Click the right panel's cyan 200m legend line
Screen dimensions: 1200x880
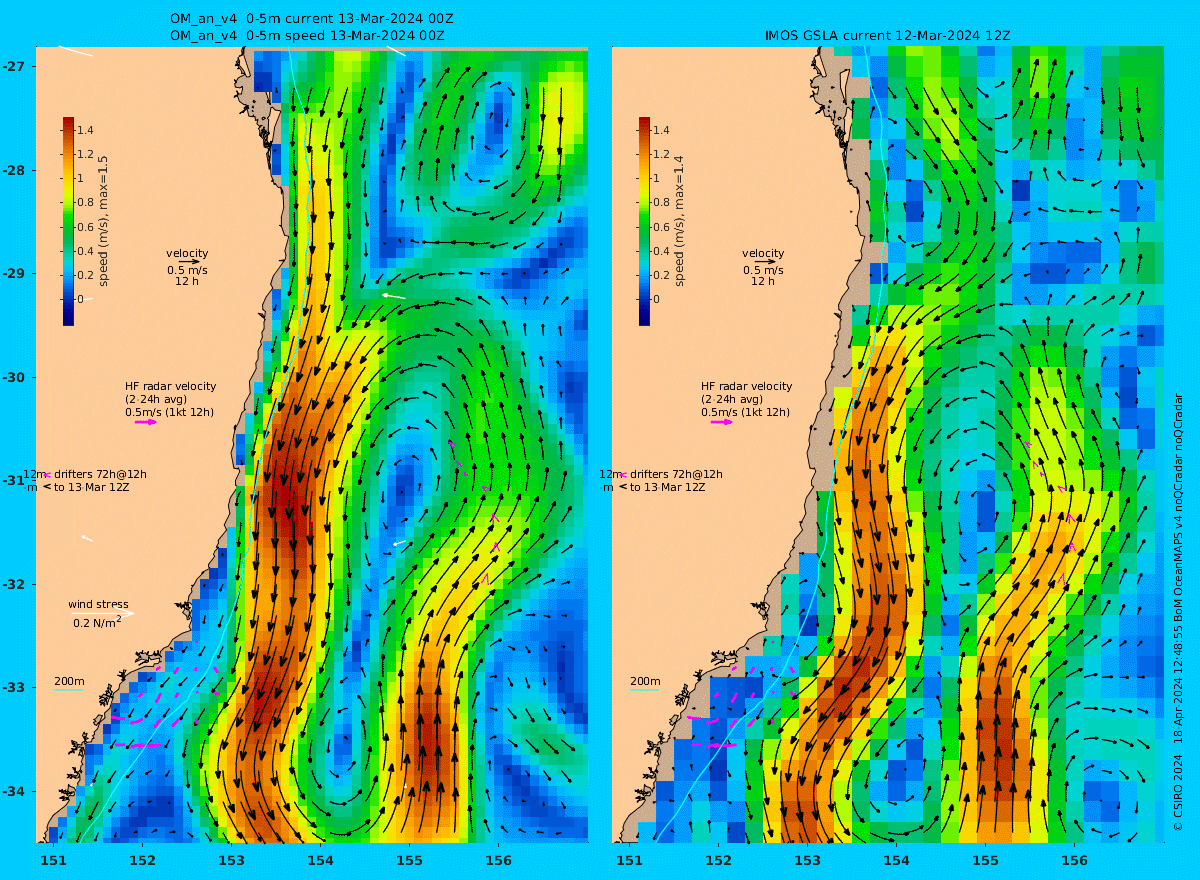(645, 690)
